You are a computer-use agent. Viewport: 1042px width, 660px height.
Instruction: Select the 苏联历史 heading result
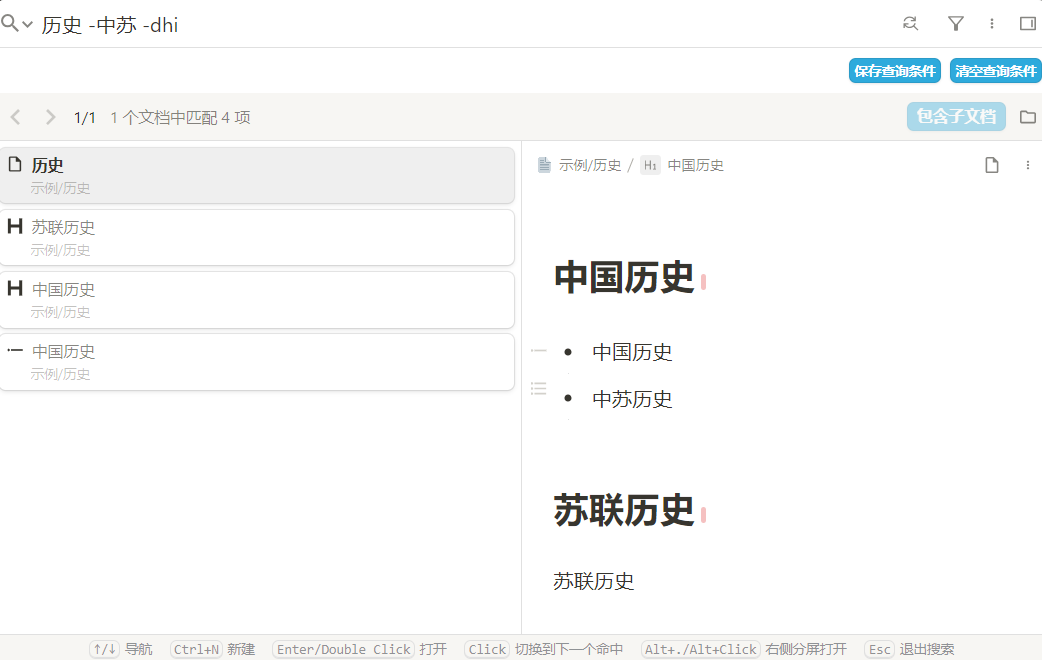click(257, 237)
